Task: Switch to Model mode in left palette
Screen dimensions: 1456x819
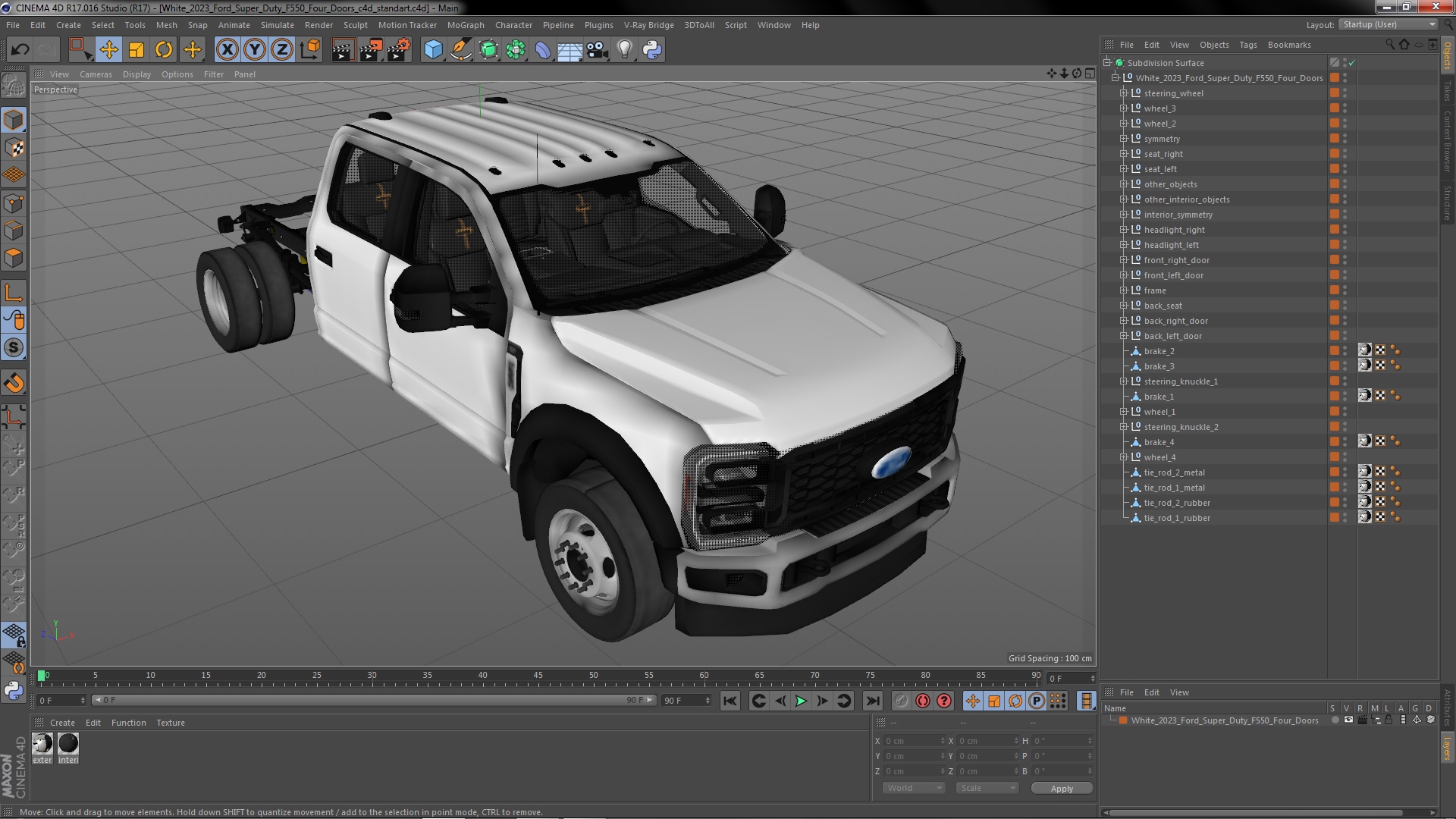Action: point(14,121)
